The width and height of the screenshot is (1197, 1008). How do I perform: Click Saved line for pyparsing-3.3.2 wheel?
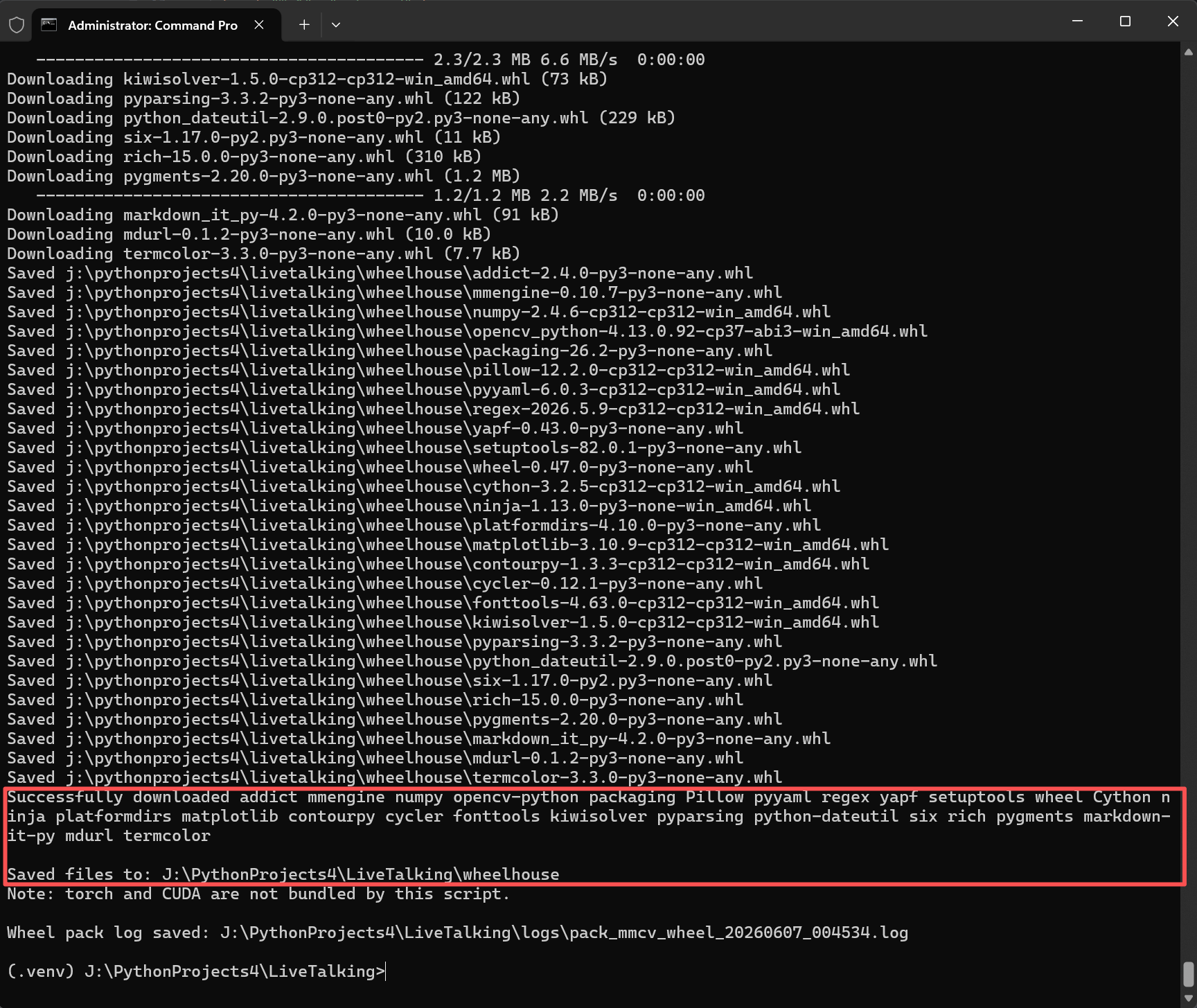[394, 642]
